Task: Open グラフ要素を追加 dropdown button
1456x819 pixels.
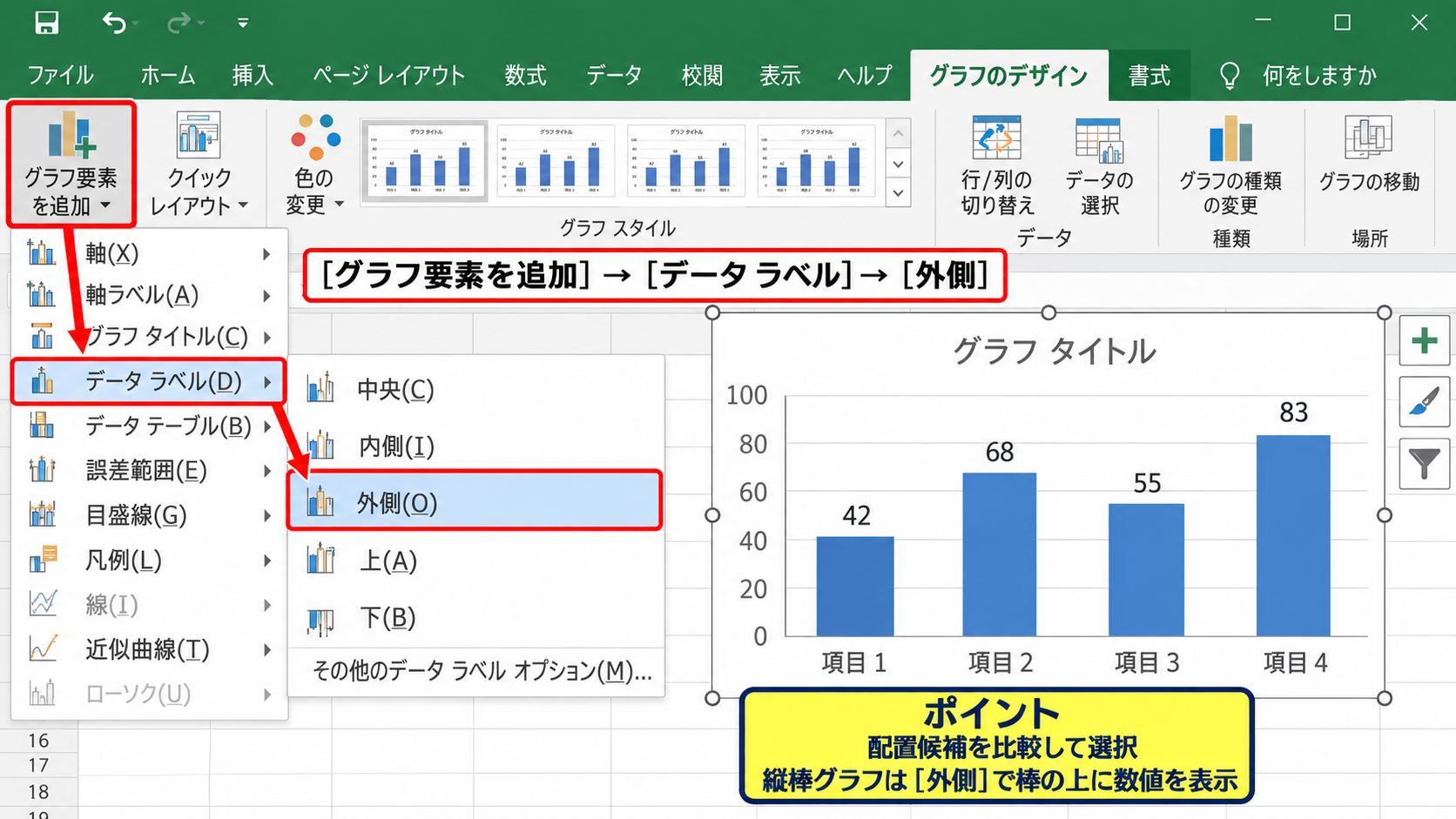Action: click(x=71, y=163)
